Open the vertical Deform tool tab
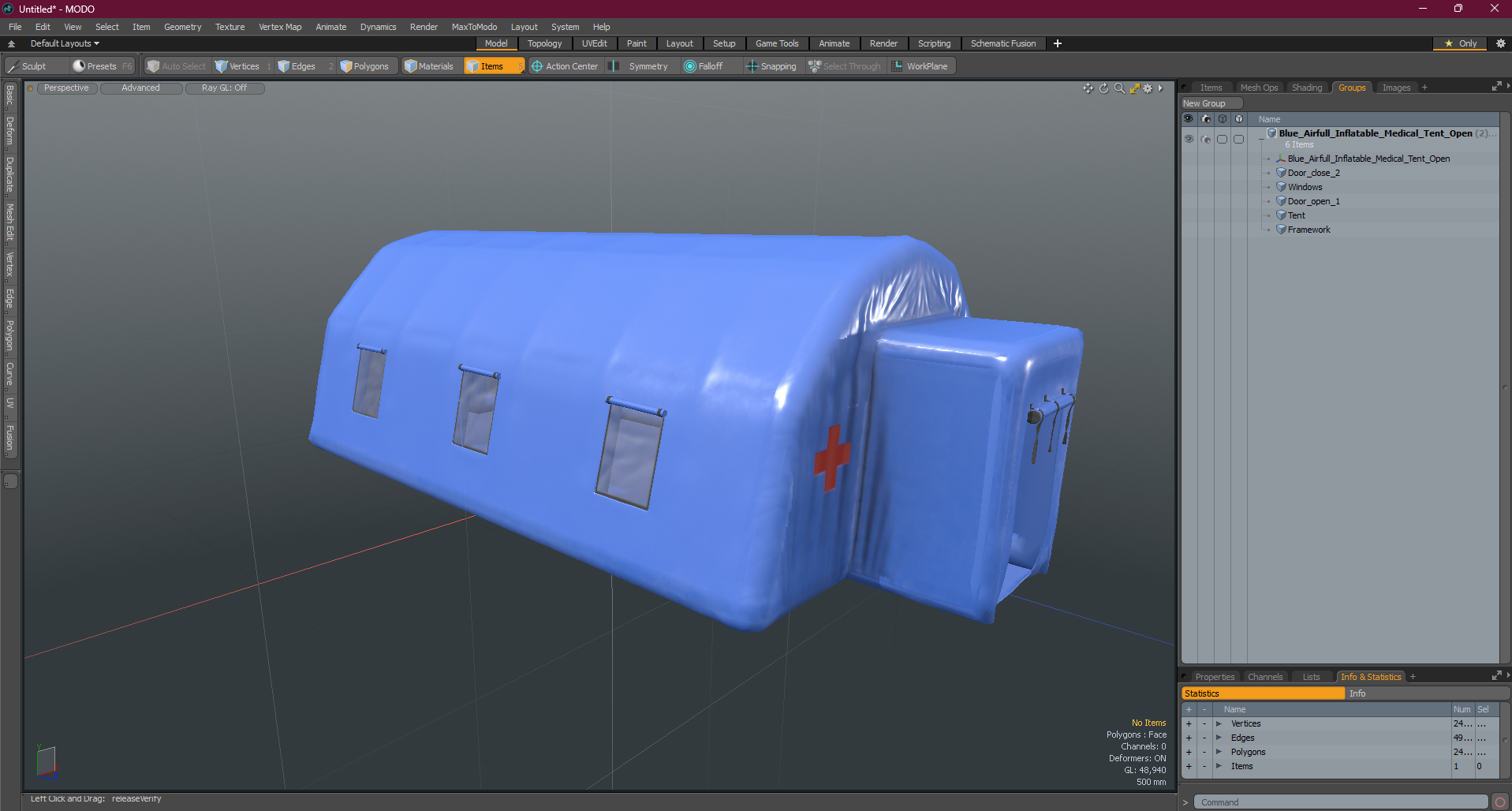 click(x=10, y=131)
